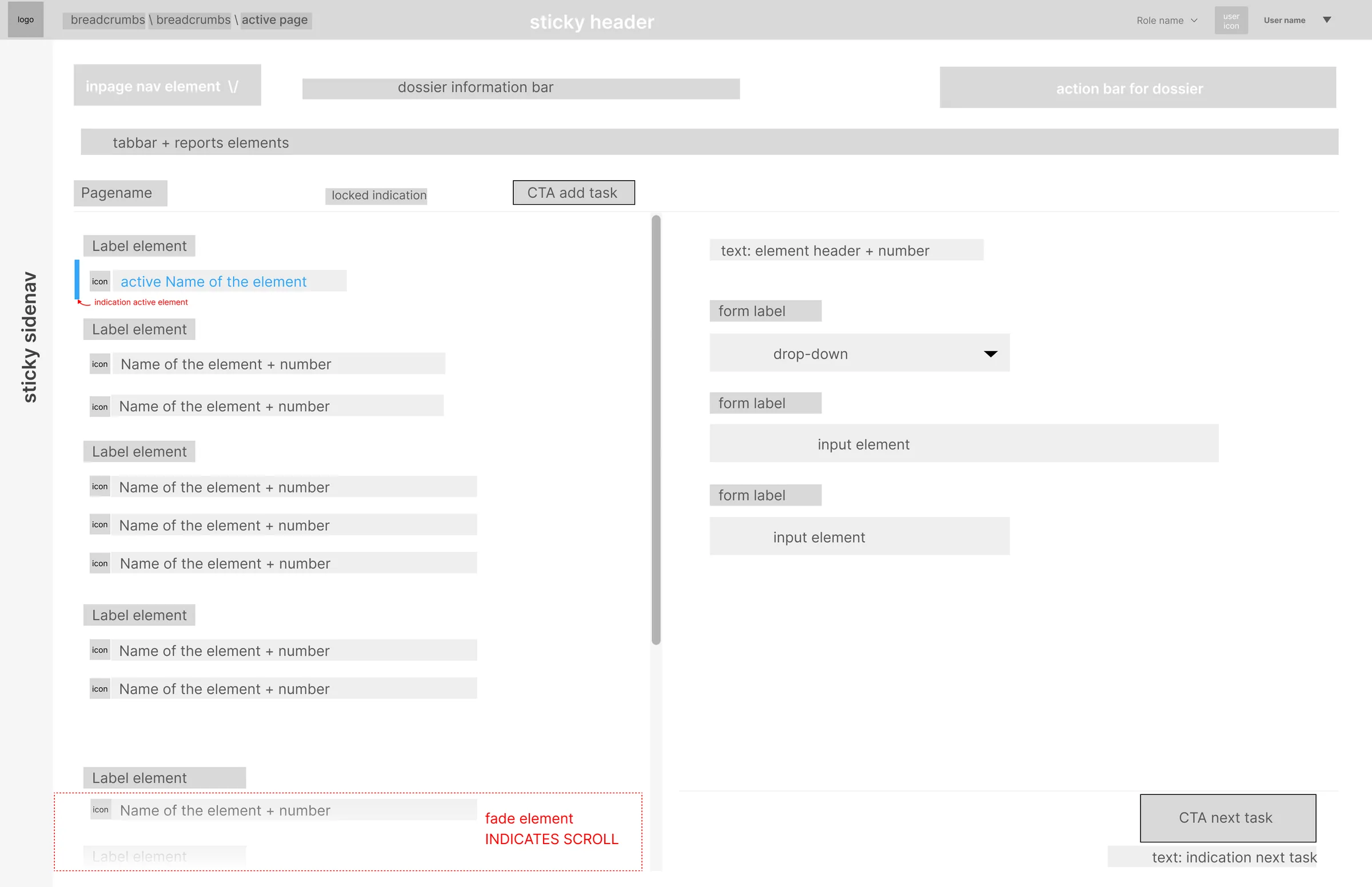Expand the Role name chevron
The height and width of the screenshot is (887, 1372).
click(1194, 21)
